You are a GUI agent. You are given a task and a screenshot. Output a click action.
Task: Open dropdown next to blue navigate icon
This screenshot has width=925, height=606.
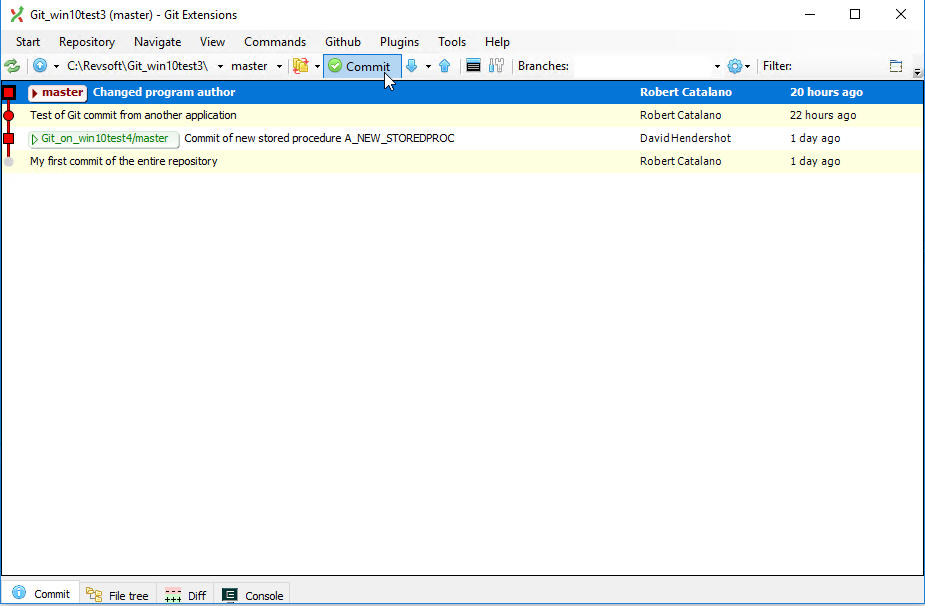(56, 66)
